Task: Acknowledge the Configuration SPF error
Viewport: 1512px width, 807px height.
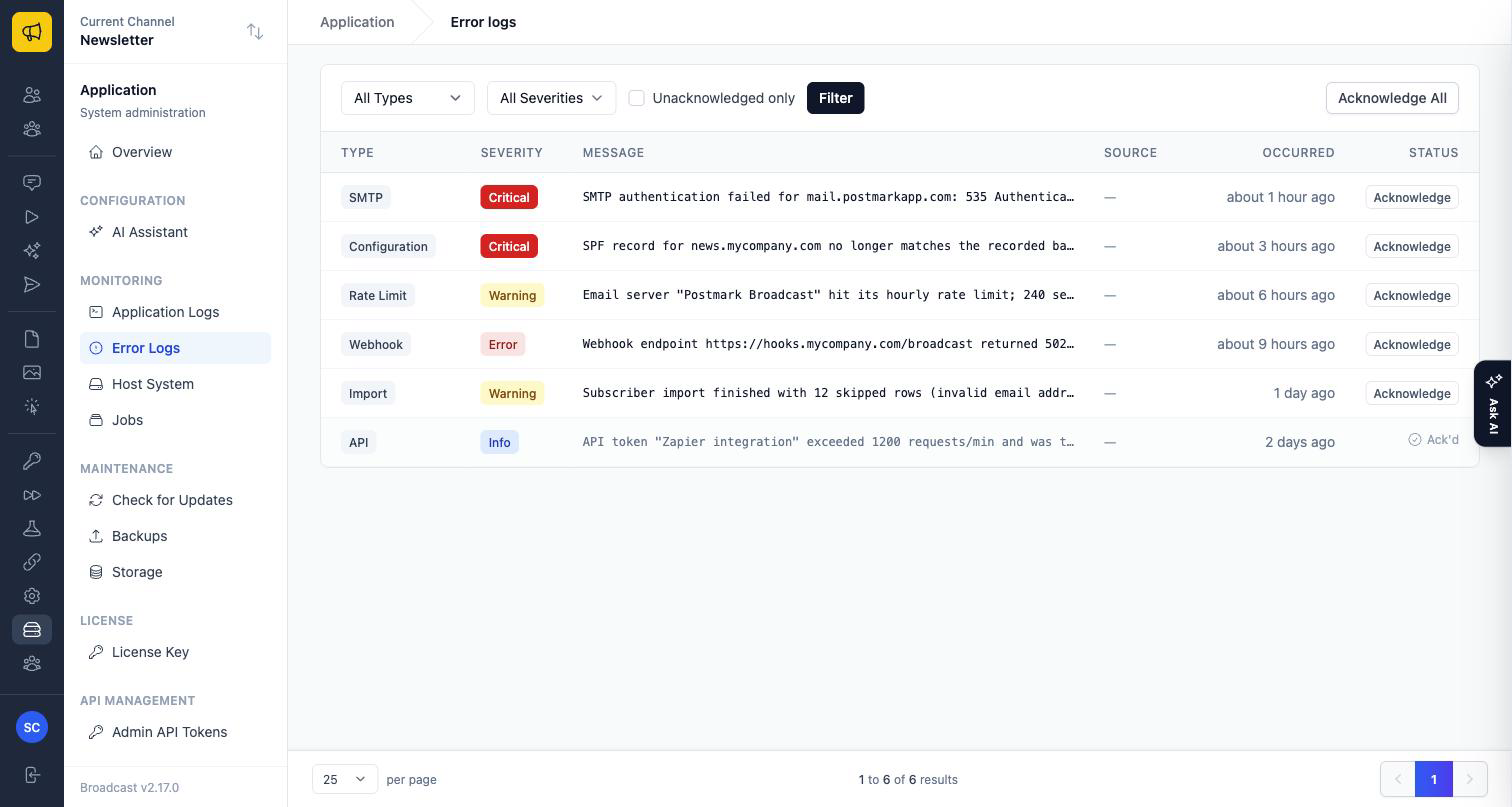Action: click(1412, 246)
